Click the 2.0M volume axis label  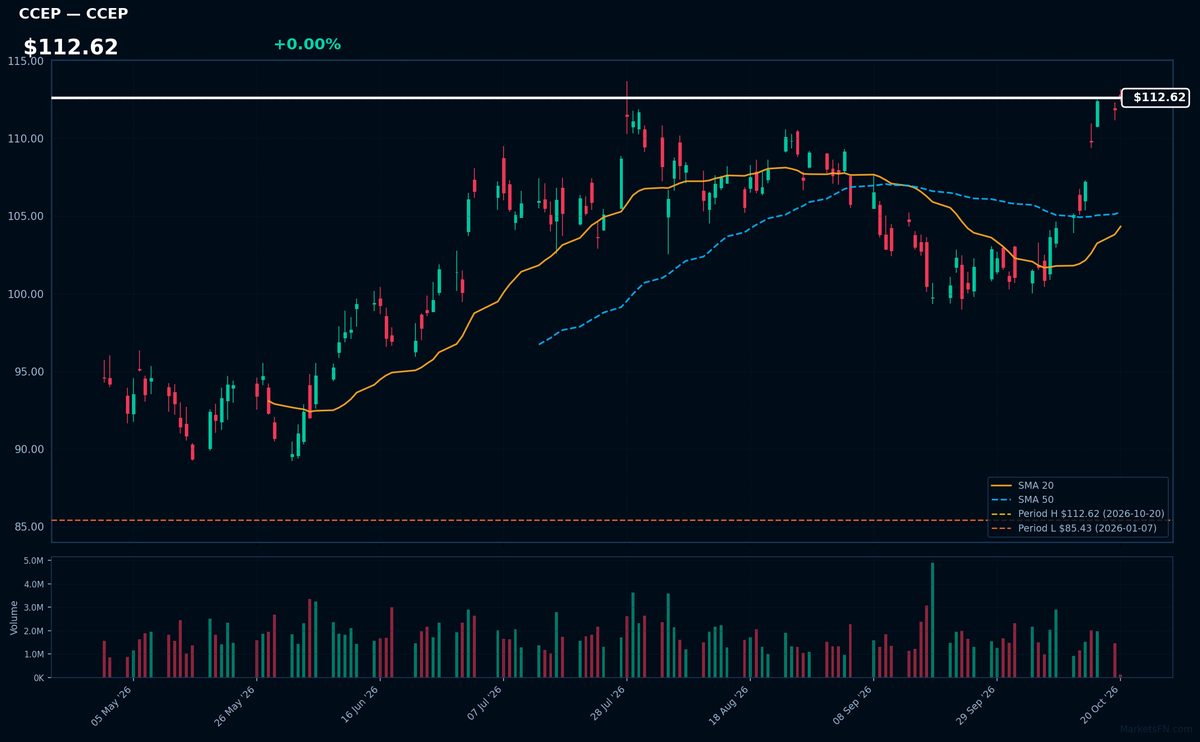[x=33, y=631]
